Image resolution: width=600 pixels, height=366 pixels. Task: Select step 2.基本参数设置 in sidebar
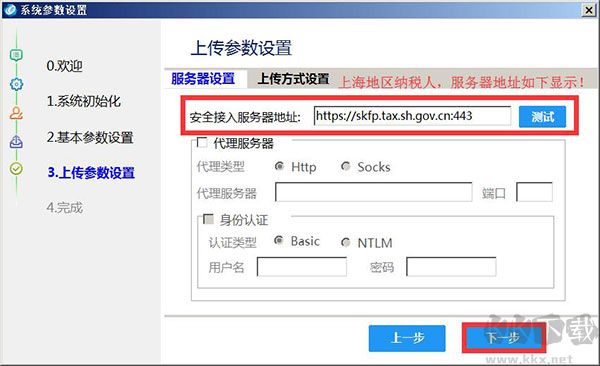pos(90,137)
